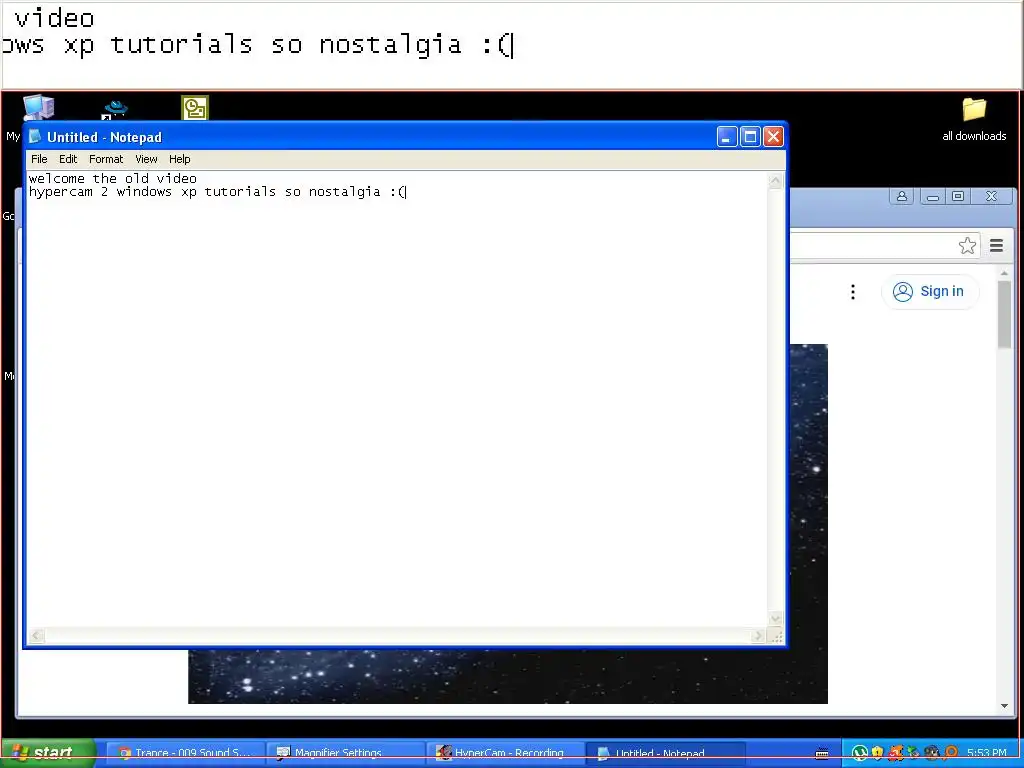The width and height of the screenshot is (1024, 768).
Task: Open the Chrome hamburger menu
Action: point(996,246)
